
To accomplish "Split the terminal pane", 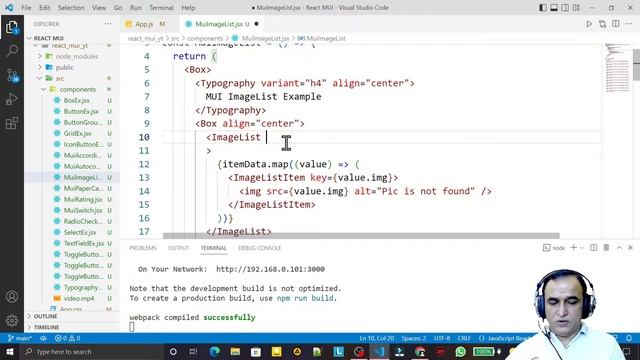I will (593, 248).
